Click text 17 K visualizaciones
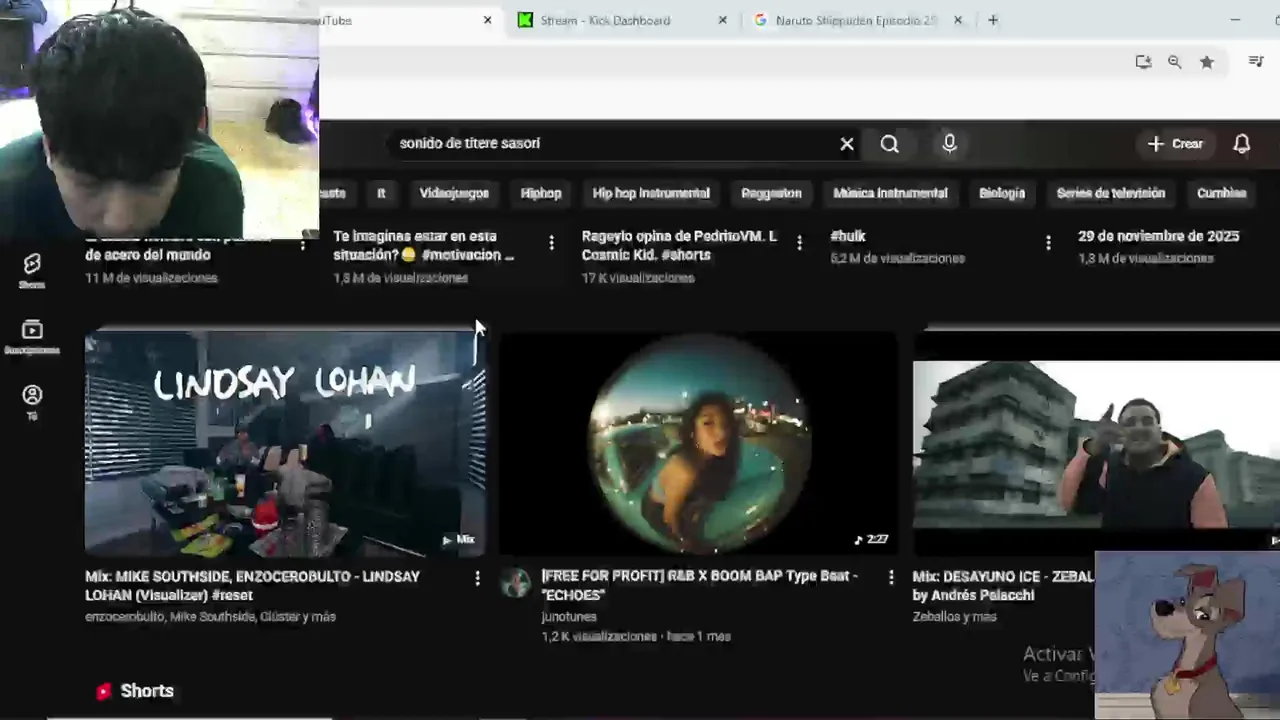 (x=638, y=278)
